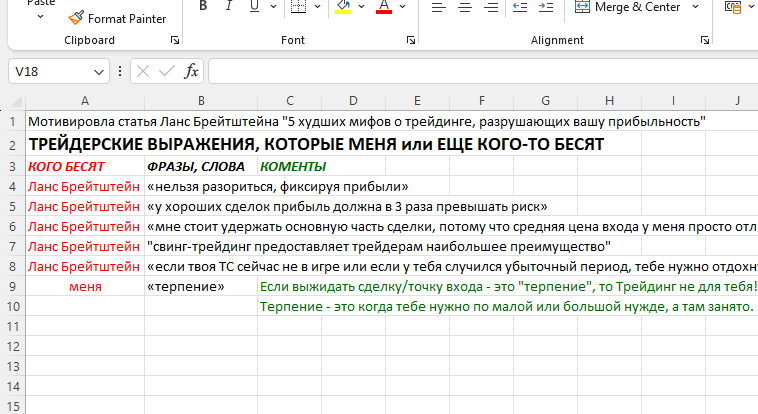758x414 pixels.
Task: Click 'Ланс Брейтштейн' in row 4
Action: [x=85, y=186]
